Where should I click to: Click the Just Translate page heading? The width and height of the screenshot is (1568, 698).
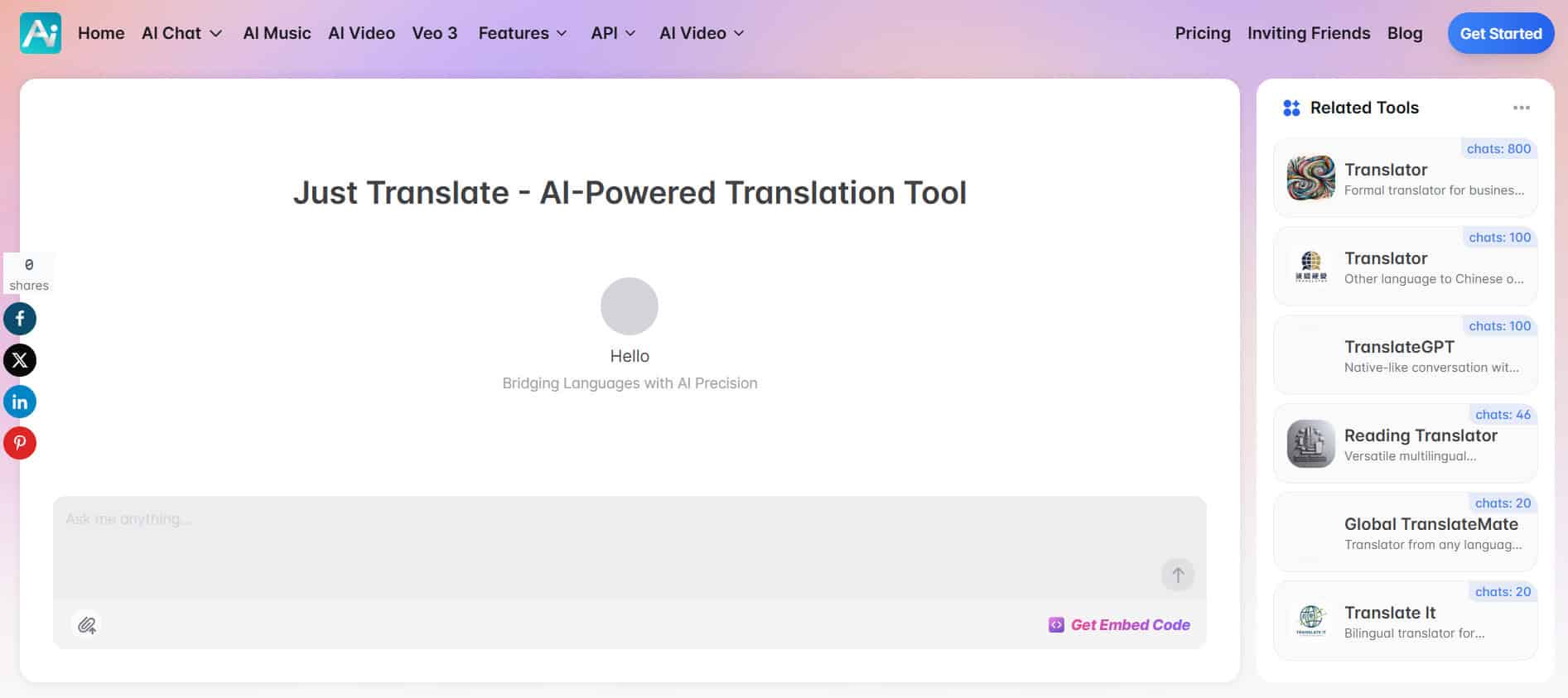(630, 193)
